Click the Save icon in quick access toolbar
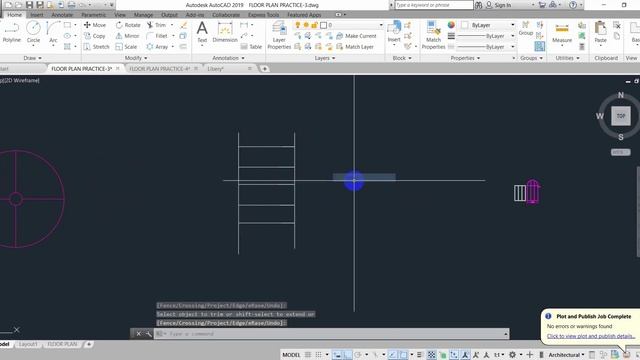Screen dimensions: 640x360 29,5
